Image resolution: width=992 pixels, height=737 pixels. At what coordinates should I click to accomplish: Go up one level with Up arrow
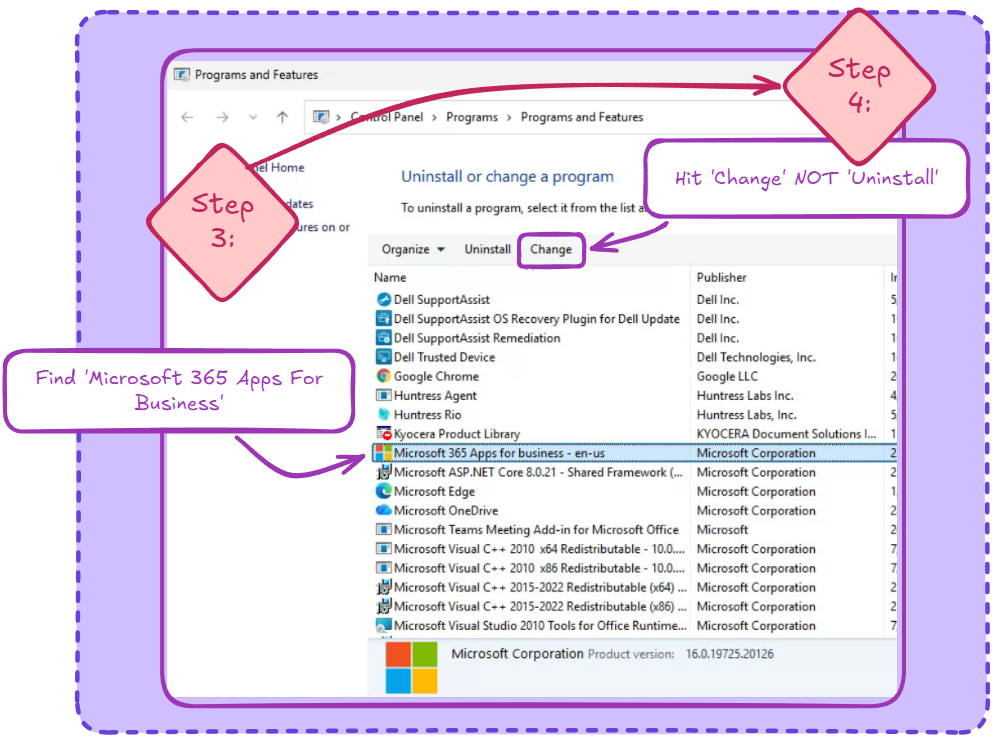(283, 117)
